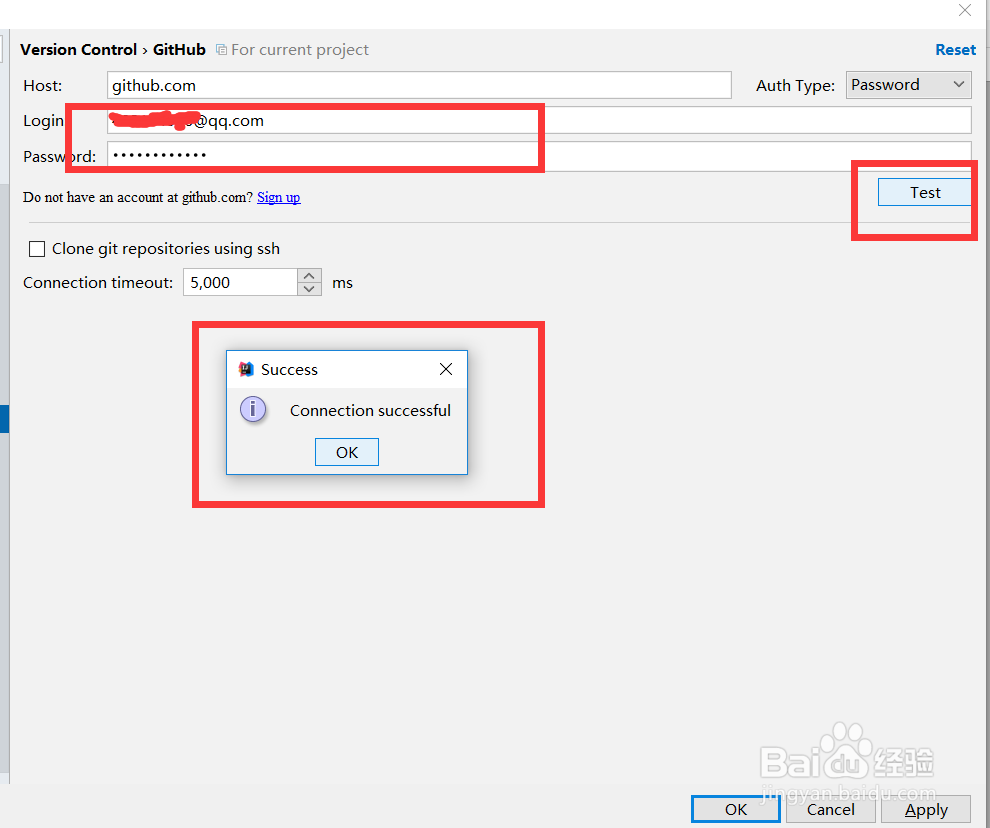Image resolution: width=990 pixels, height=828 pixels.
Task: Click the Apply button
Action: click(926, 809)
